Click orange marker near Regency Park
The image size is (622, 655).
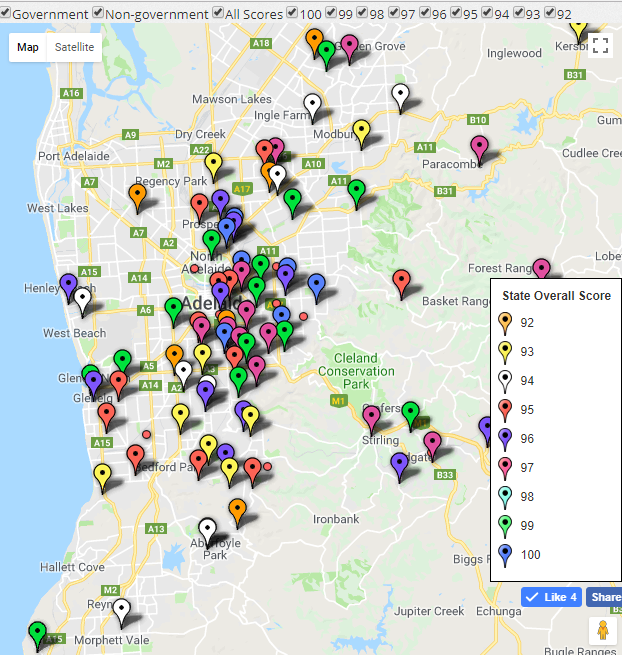[x=137, y=195]
